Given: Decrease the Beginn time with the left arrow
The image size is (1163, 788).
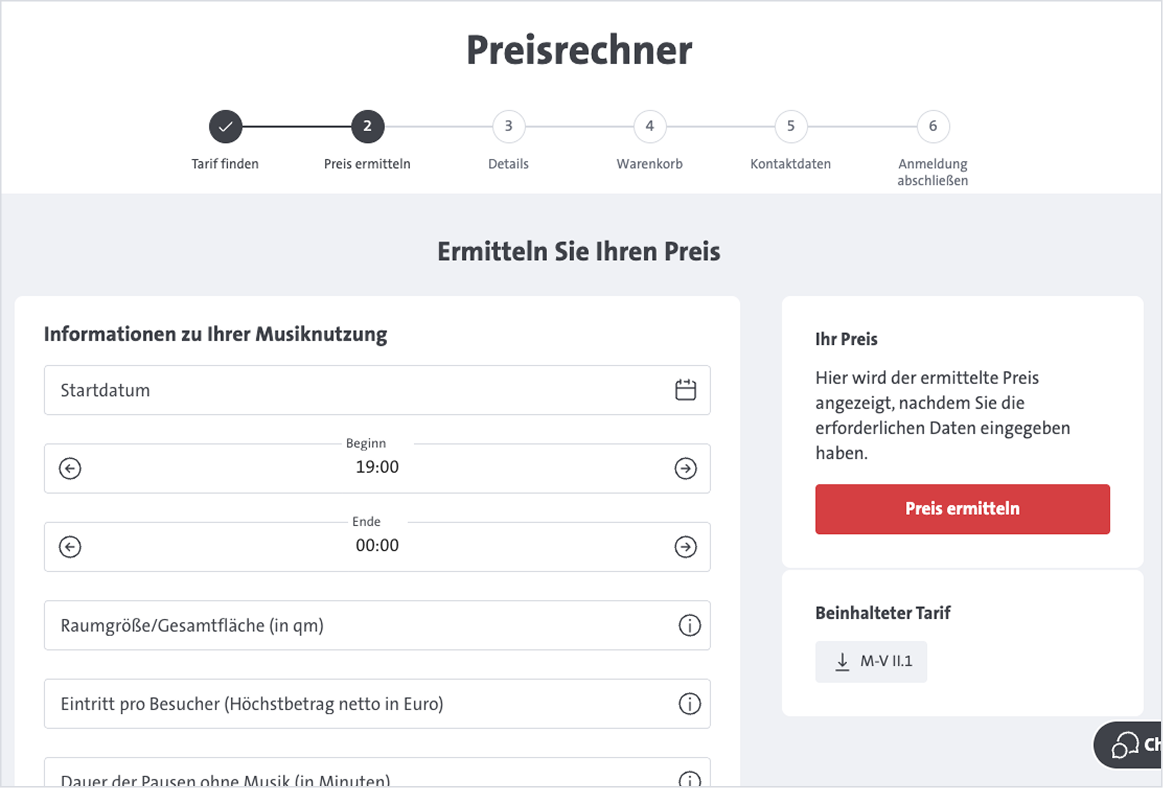Looking at the screenshot, I should 69,468.
